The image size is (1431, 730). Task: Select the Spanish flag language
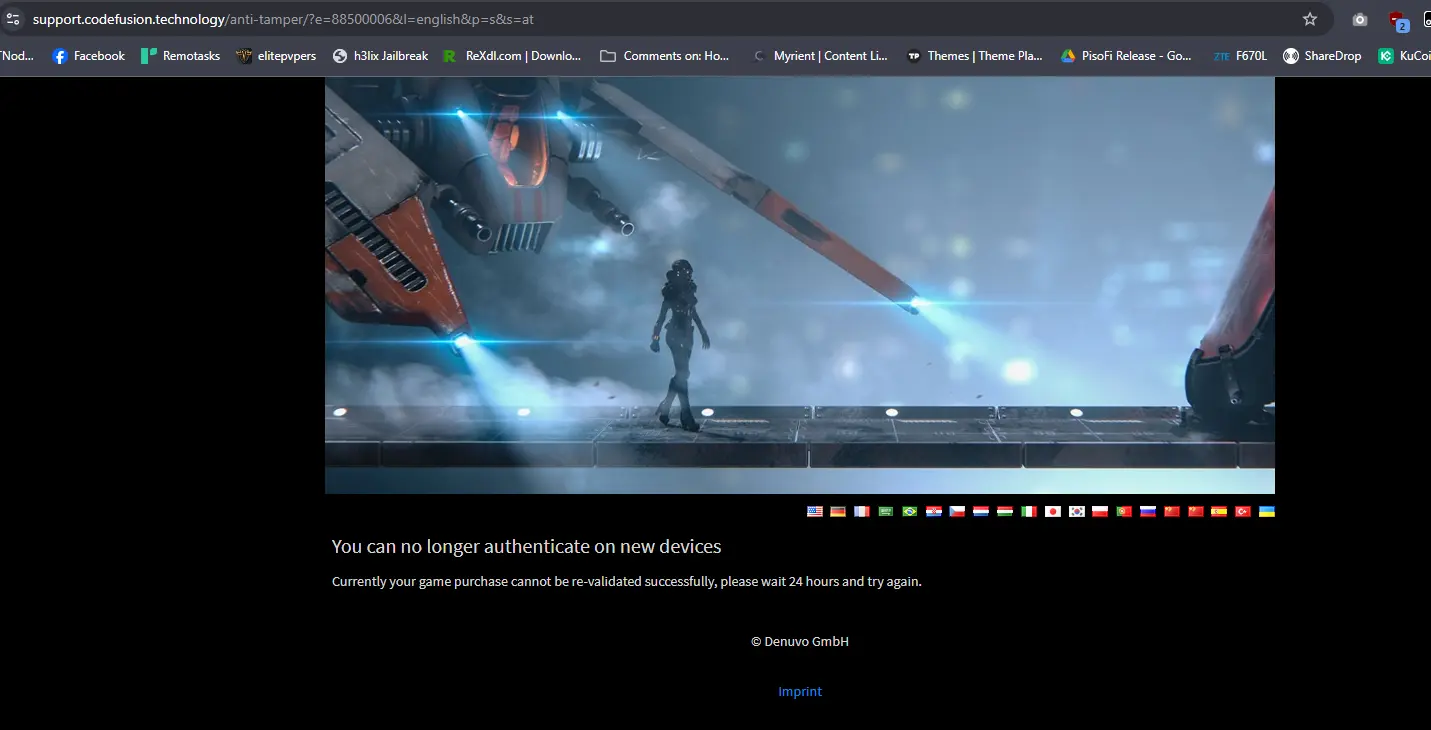pyautogui.click(x=1219, y=511)
